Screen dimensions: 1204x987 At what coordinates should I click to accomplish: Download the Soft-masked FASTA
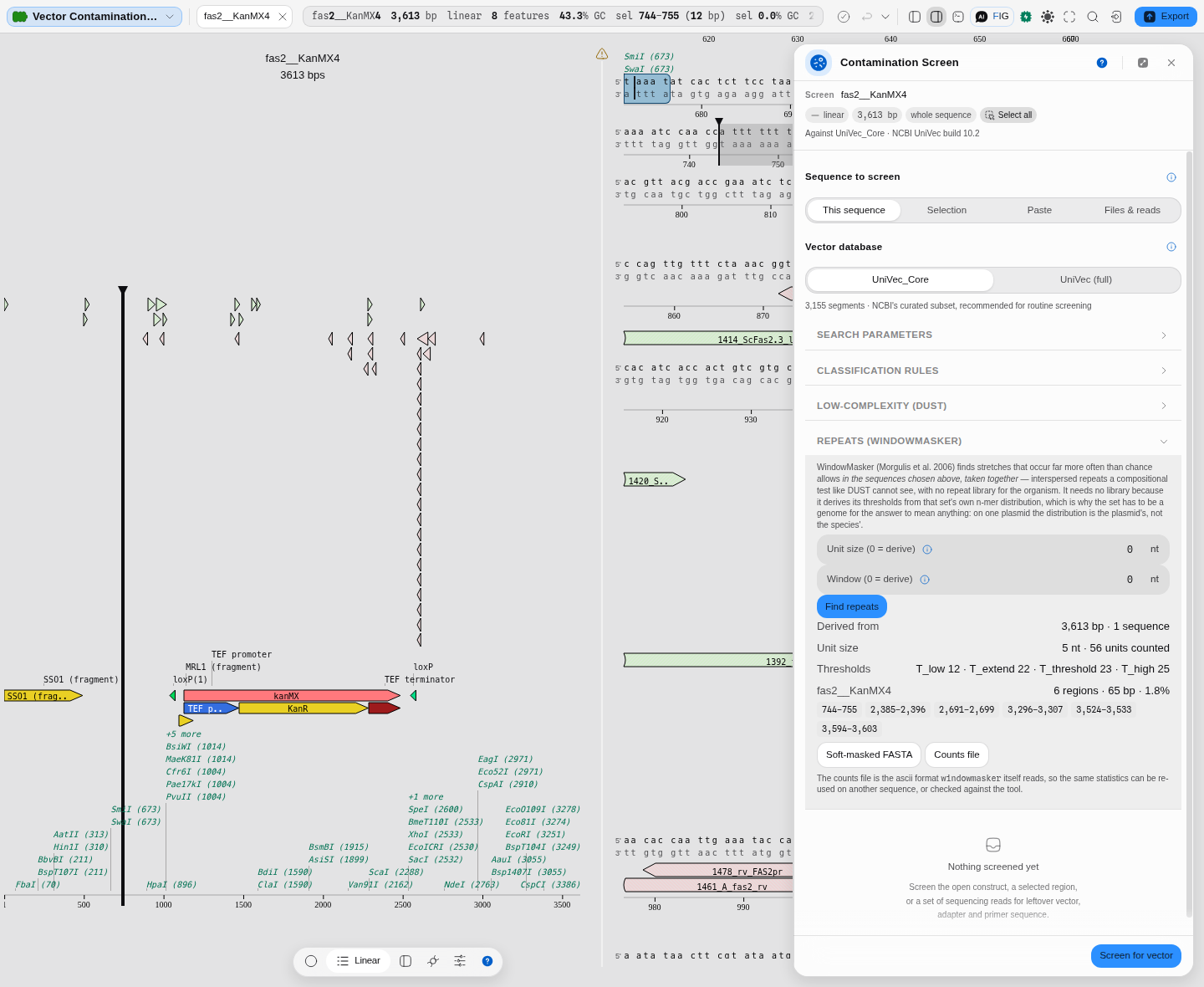coord(869,754)
